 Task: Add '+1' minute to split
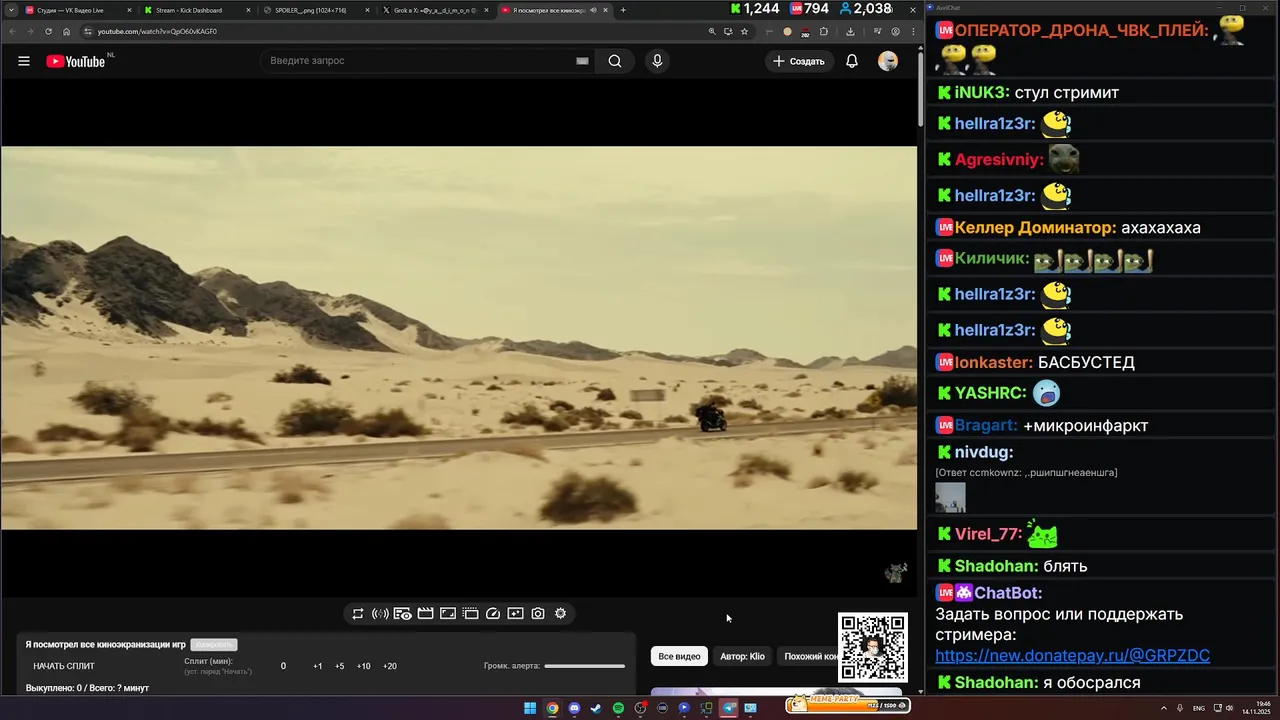click(318, 666)
